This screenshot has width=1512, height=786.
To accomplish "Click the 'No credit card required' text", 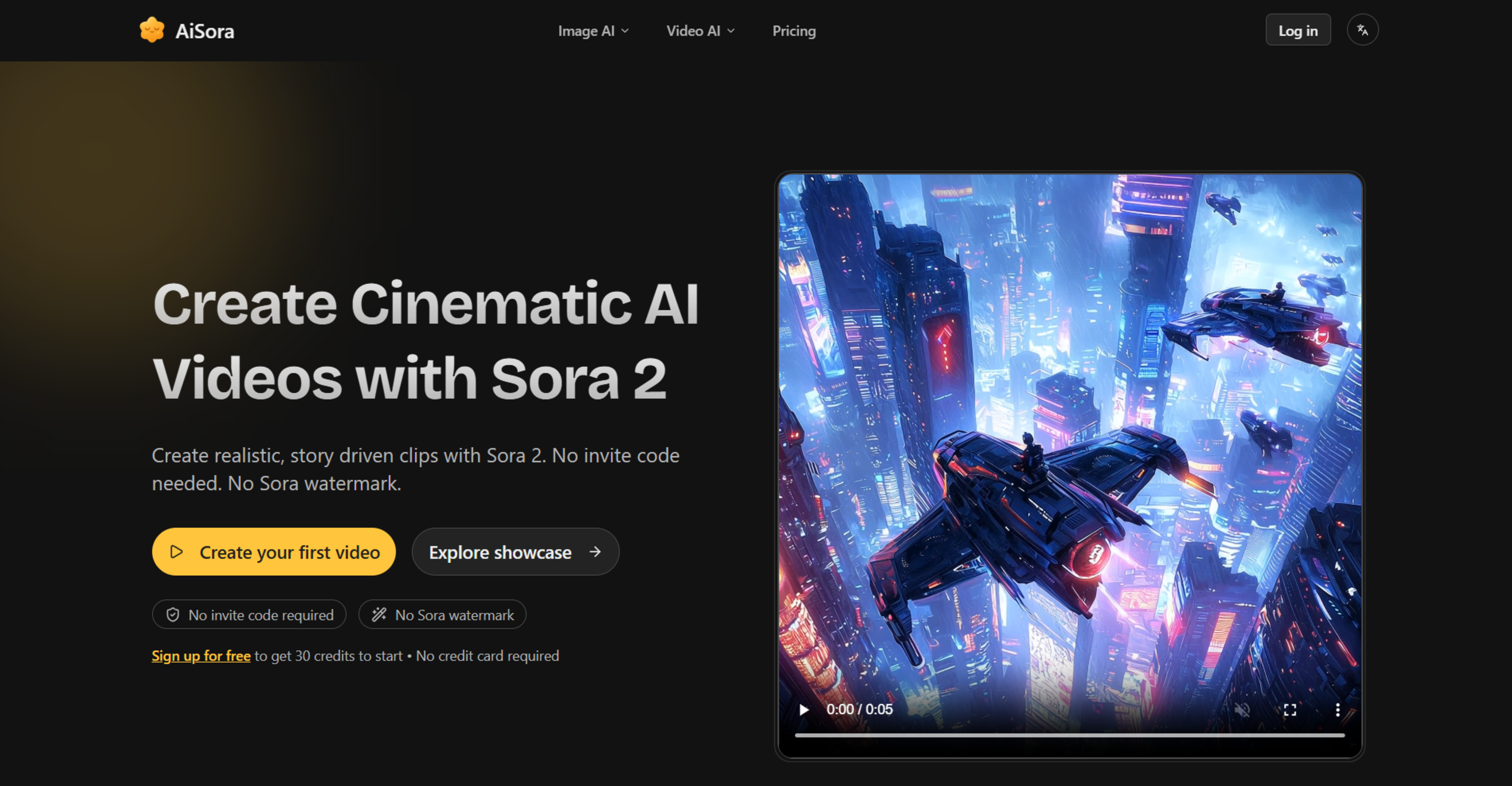I will 487,656.
